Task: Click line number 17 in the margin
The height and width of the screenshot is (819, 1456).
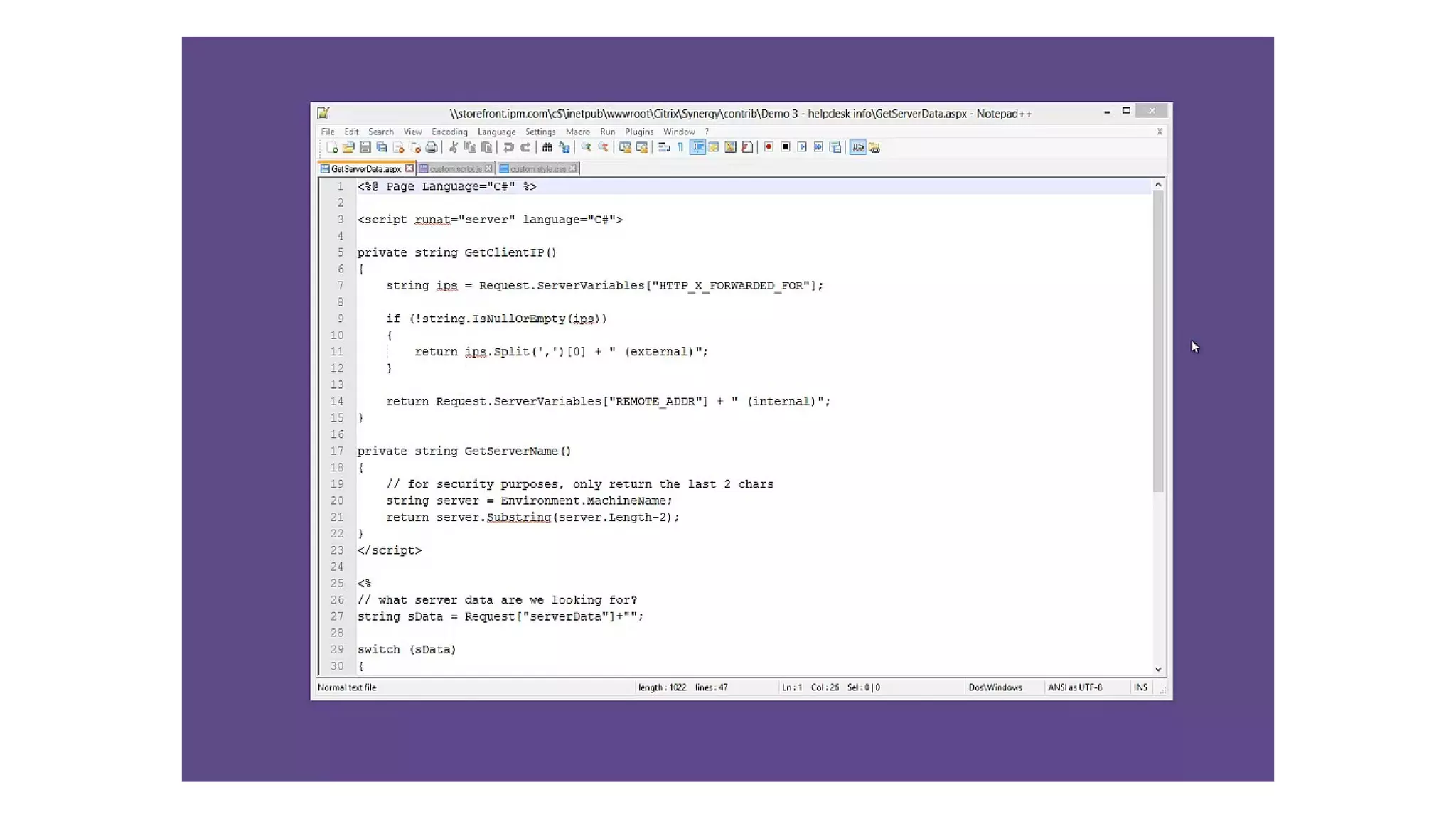Action: click(x=336, y=451)
